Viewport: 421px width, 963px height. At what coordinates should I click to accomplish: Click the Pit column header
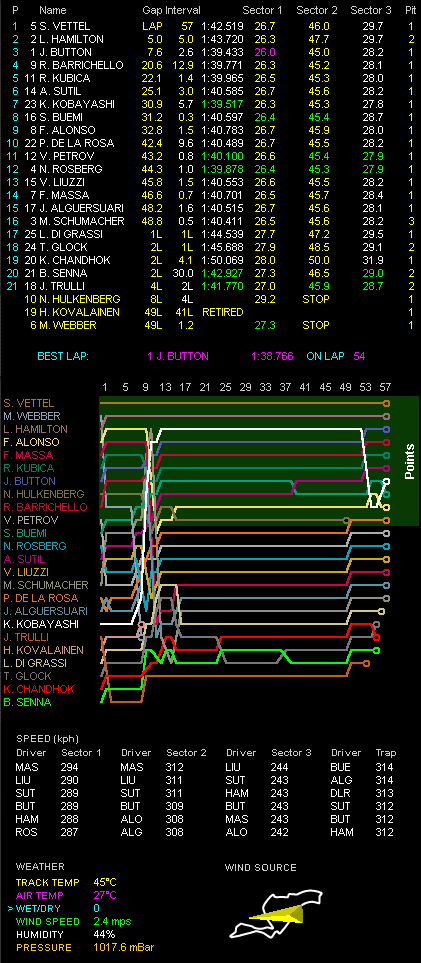point(411,10)
